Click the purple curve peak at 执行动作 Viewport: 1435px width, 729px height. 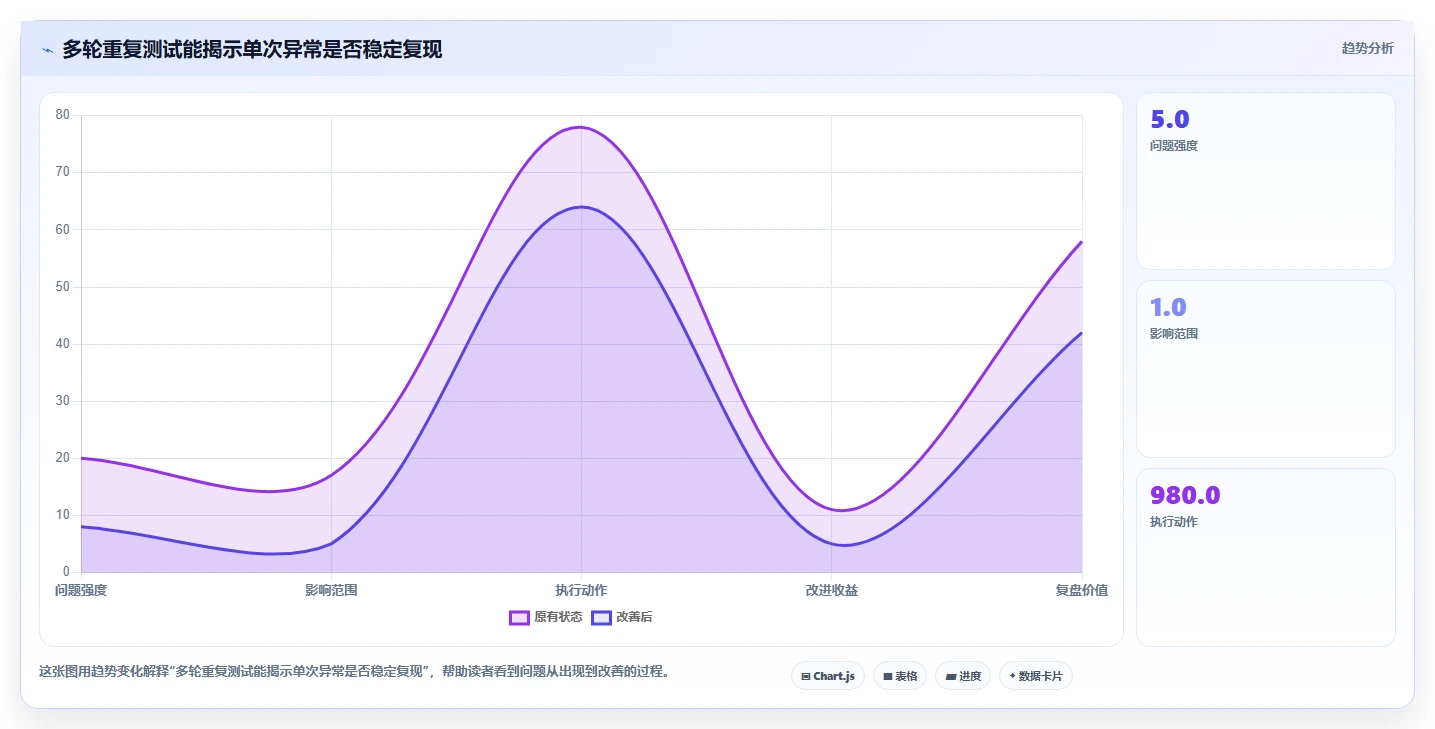coord(580,127)
